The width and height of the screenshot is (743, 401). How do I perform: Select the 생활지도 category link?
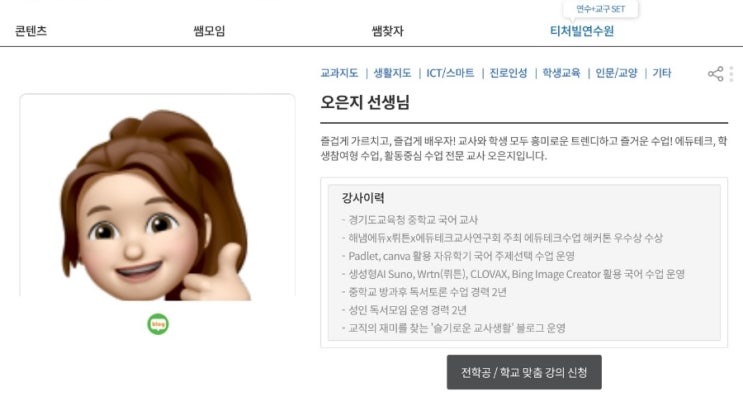click(392, 73)
